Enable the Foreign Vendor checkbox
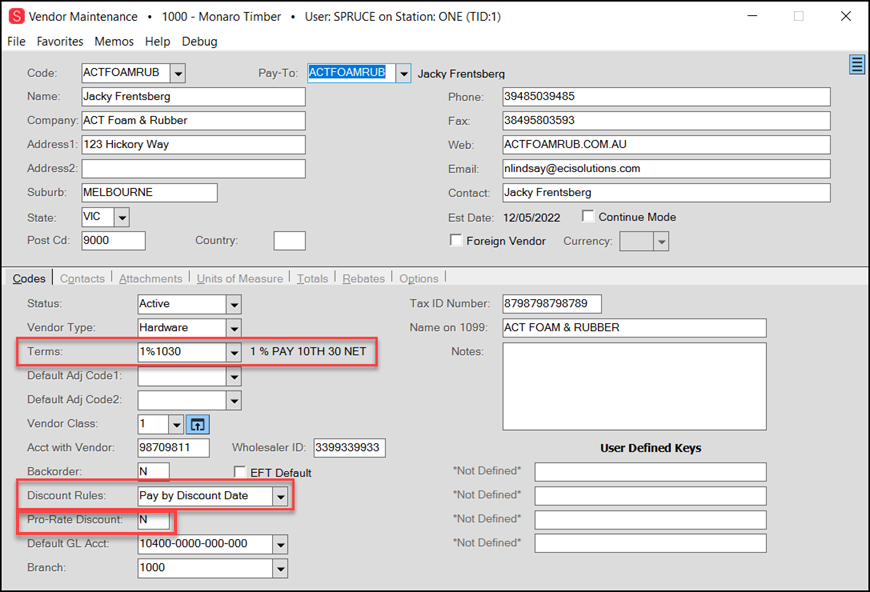870x592 pixels. pos(456,240)
